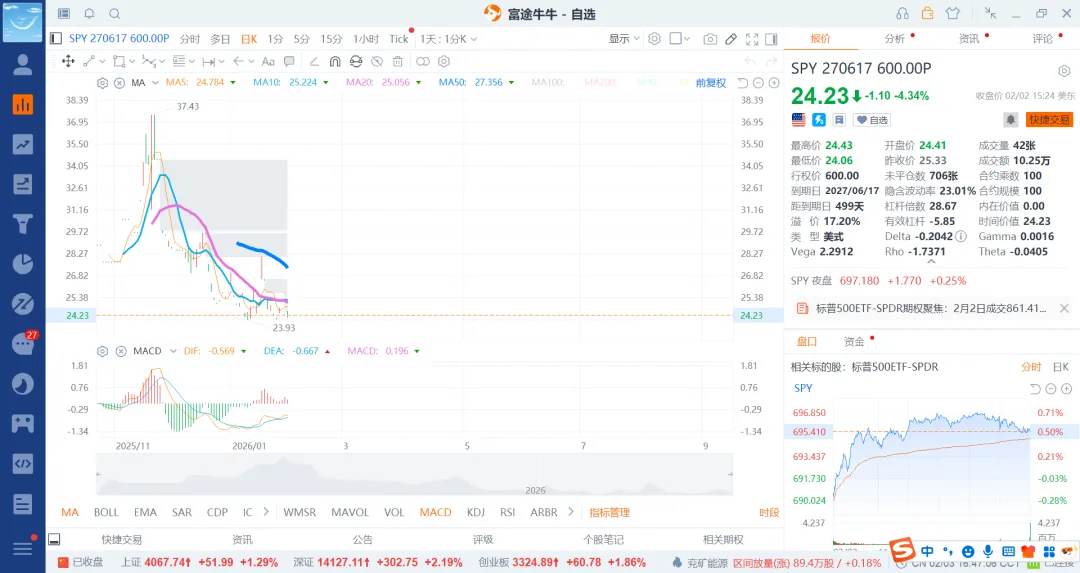This screenshot has width=1080, height=573.
Task: Show more indicators with right chevron after ARBR
Action: pyautogui.click(x=571, y=512)
